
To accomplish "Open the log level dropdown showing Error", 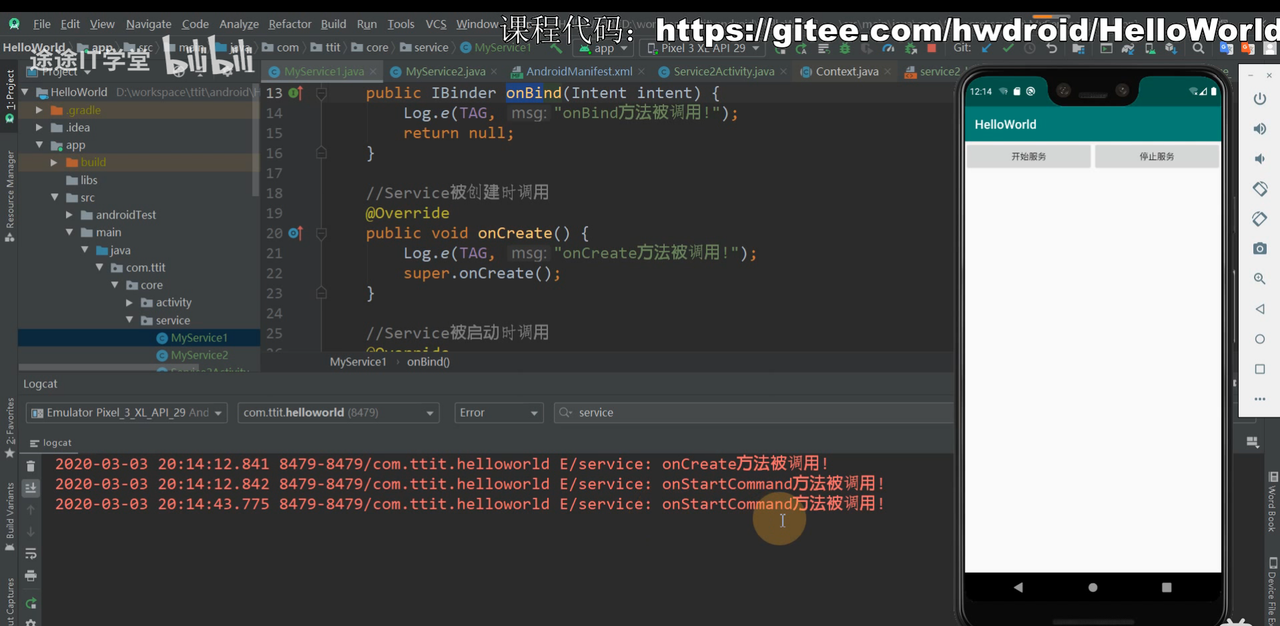I will click(498, 412).
